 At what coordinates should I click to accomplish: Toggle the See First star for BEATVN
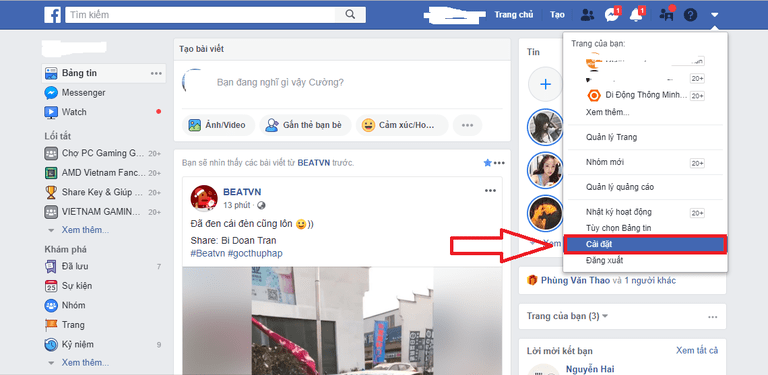[x=487, y=163]
